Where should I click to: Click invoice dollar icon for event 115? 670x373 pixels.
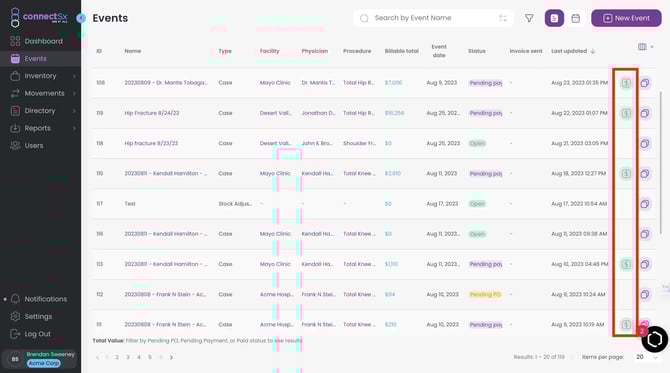click(x=626, y=173)
